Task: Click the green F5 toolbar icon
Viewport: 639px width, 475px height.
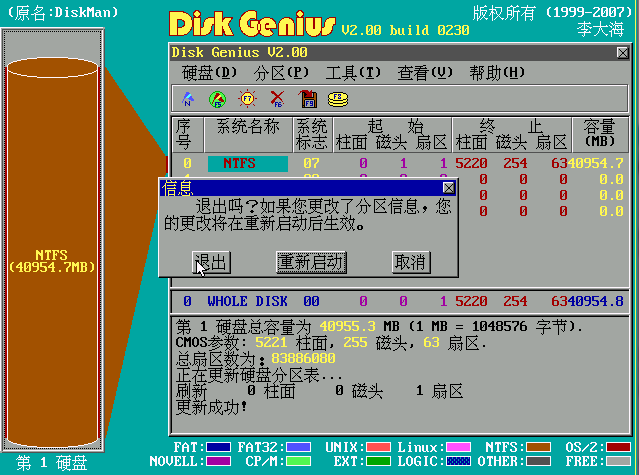Action: [218, 99]
